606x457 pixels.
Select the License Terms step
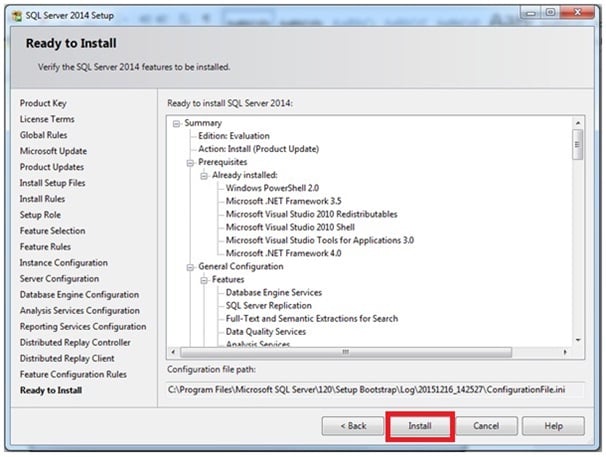47,119
